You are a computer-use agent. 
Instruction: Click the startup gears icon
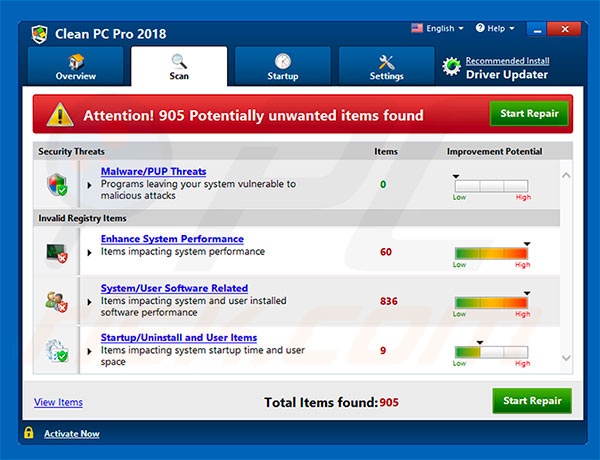(x=57, y=351)
